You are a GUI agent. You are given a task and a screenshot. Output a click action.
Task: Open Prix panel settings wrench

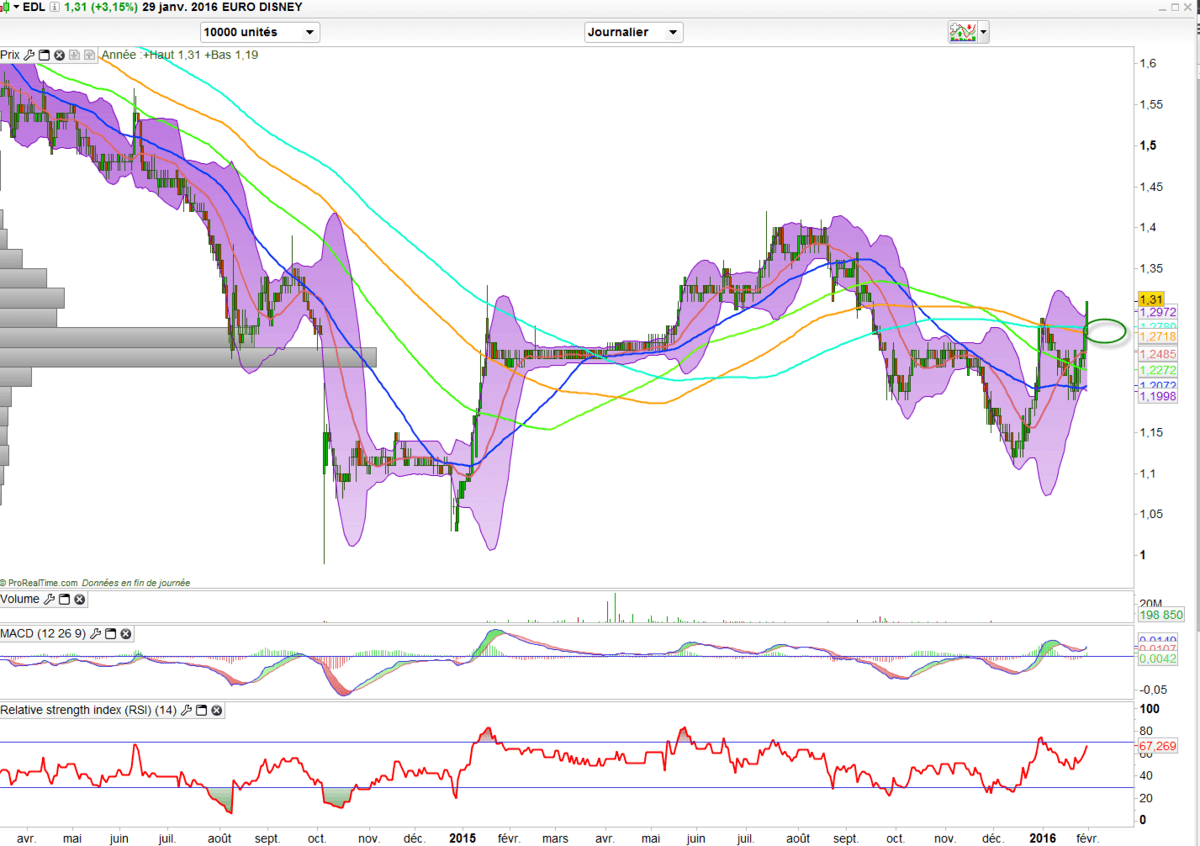tap(30, 55)
